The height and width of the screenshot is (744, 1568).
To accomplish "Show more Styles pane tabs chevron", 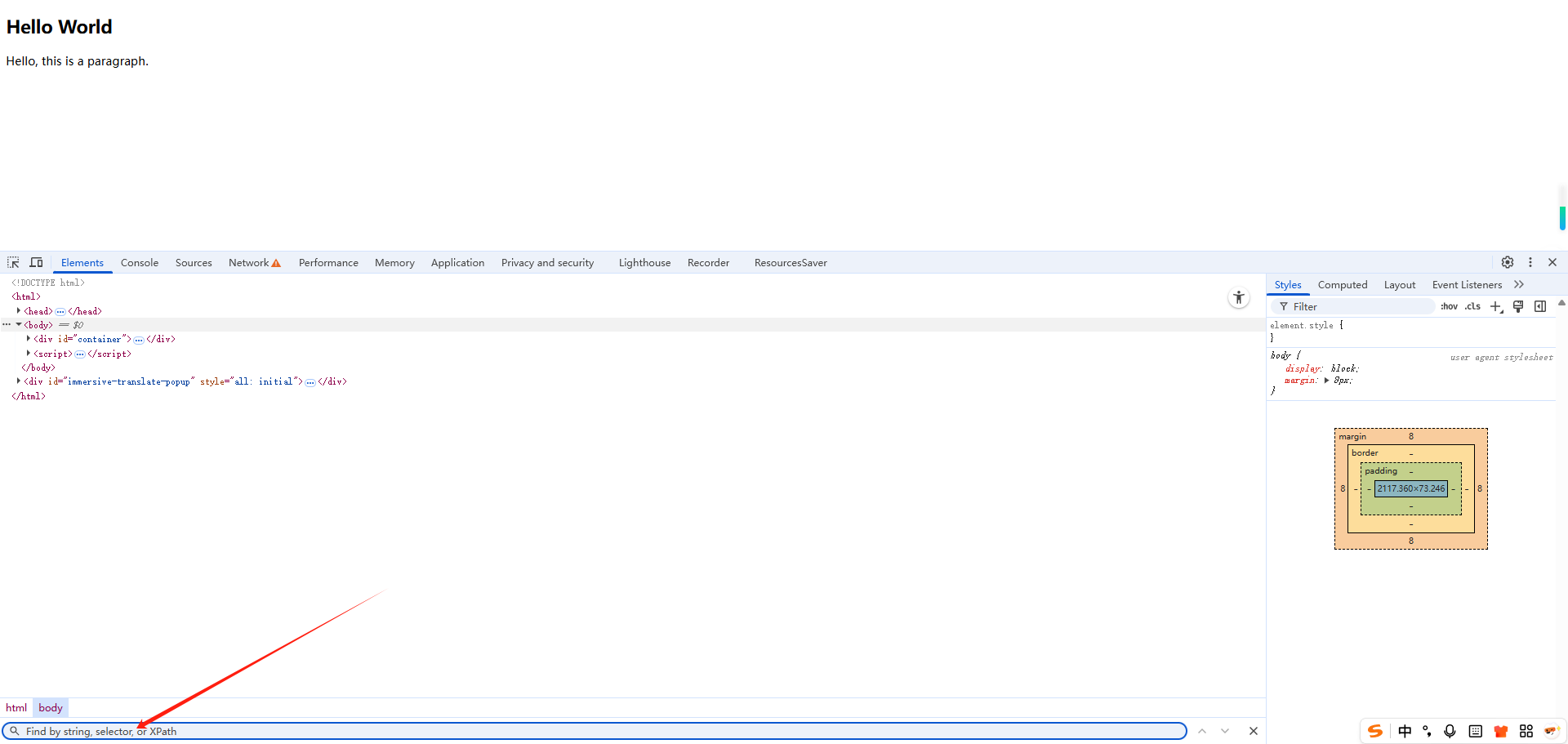I will [x=1519, y=284].
